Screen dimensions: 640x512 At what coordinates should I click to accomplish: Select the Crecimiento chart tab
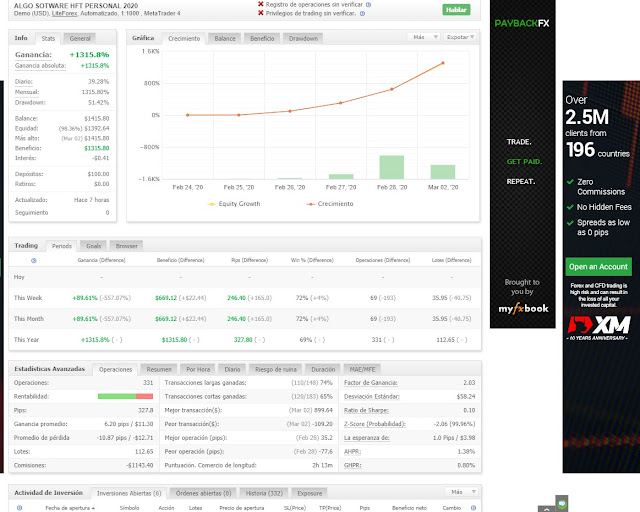pos(184,38)
